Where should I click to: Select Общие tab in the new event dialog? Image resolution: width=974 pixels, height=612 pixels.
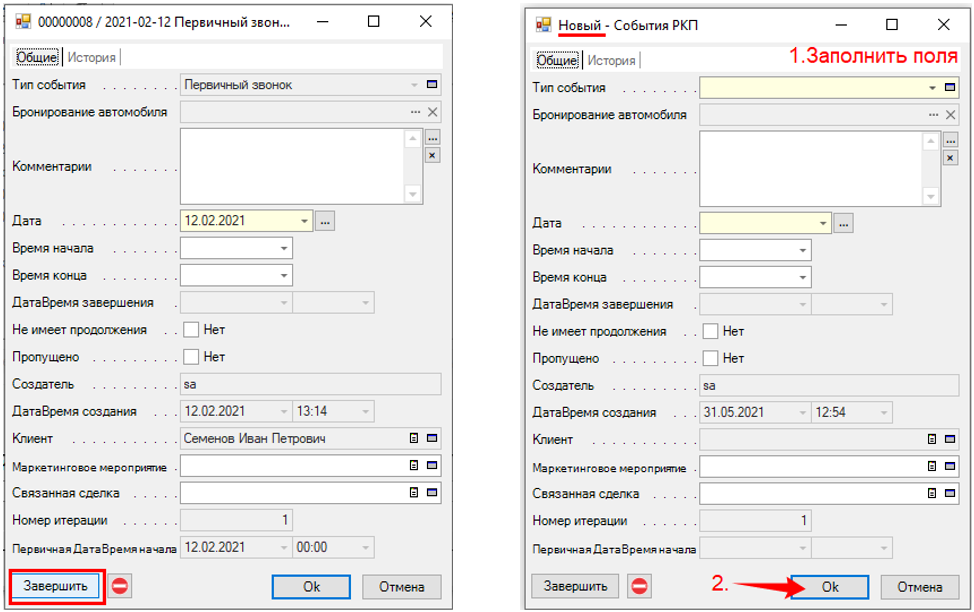[x=557, y=60]
